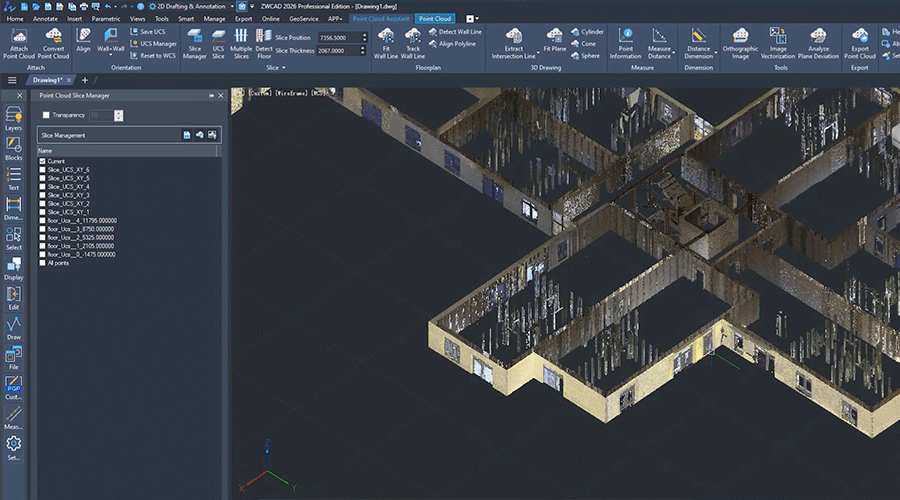Uncheck the Current slice checkbox
900x500 pixels.
(x=42, y=161)
